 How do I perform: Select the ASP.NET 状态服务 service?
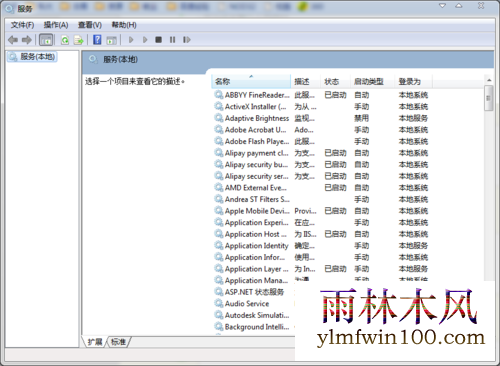[254, 292]
